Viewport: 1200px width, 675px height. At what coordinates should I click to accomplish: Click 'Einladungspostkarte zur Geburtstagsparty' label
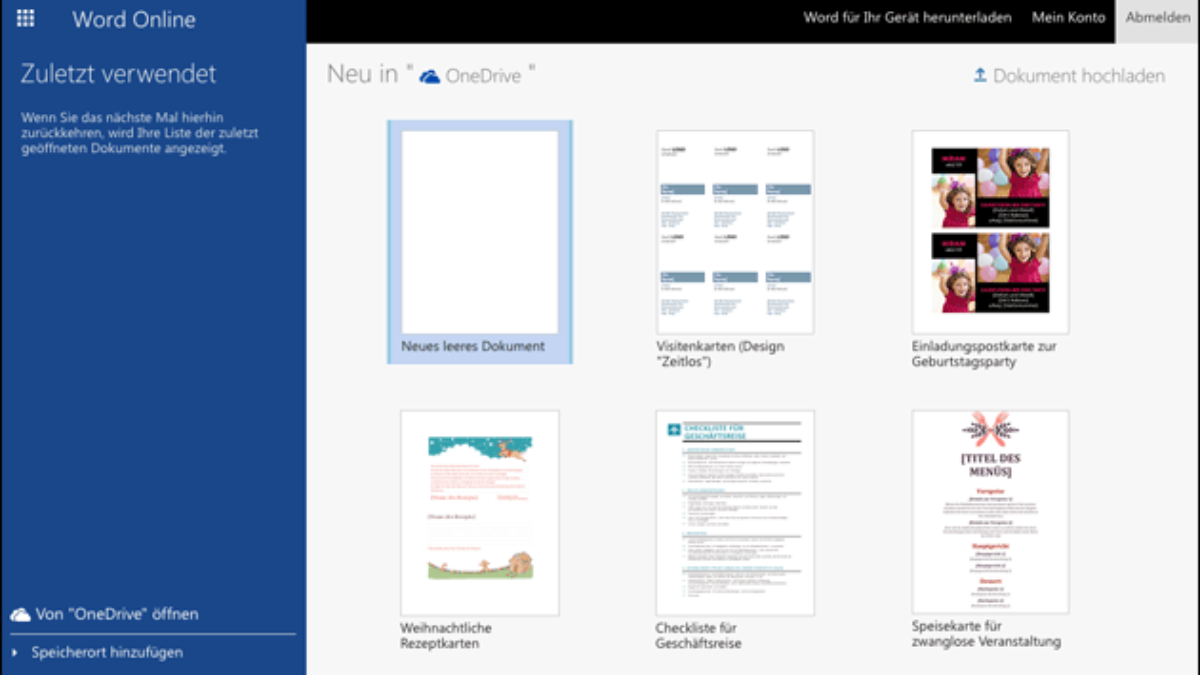coord(984,354)
